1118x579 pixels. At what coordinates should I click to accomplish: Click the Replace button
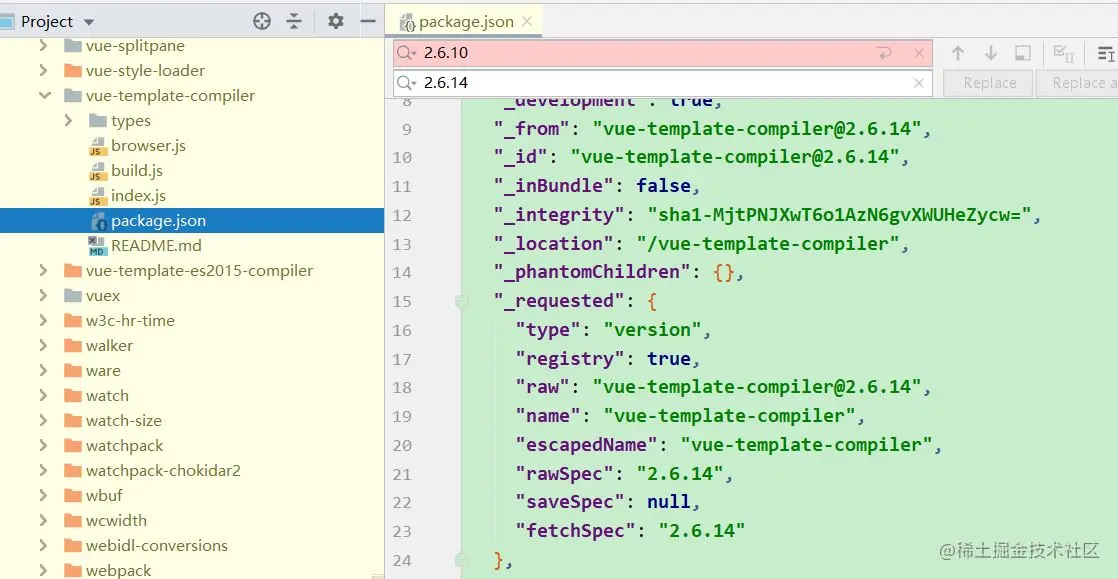click(x=989, y=83)
